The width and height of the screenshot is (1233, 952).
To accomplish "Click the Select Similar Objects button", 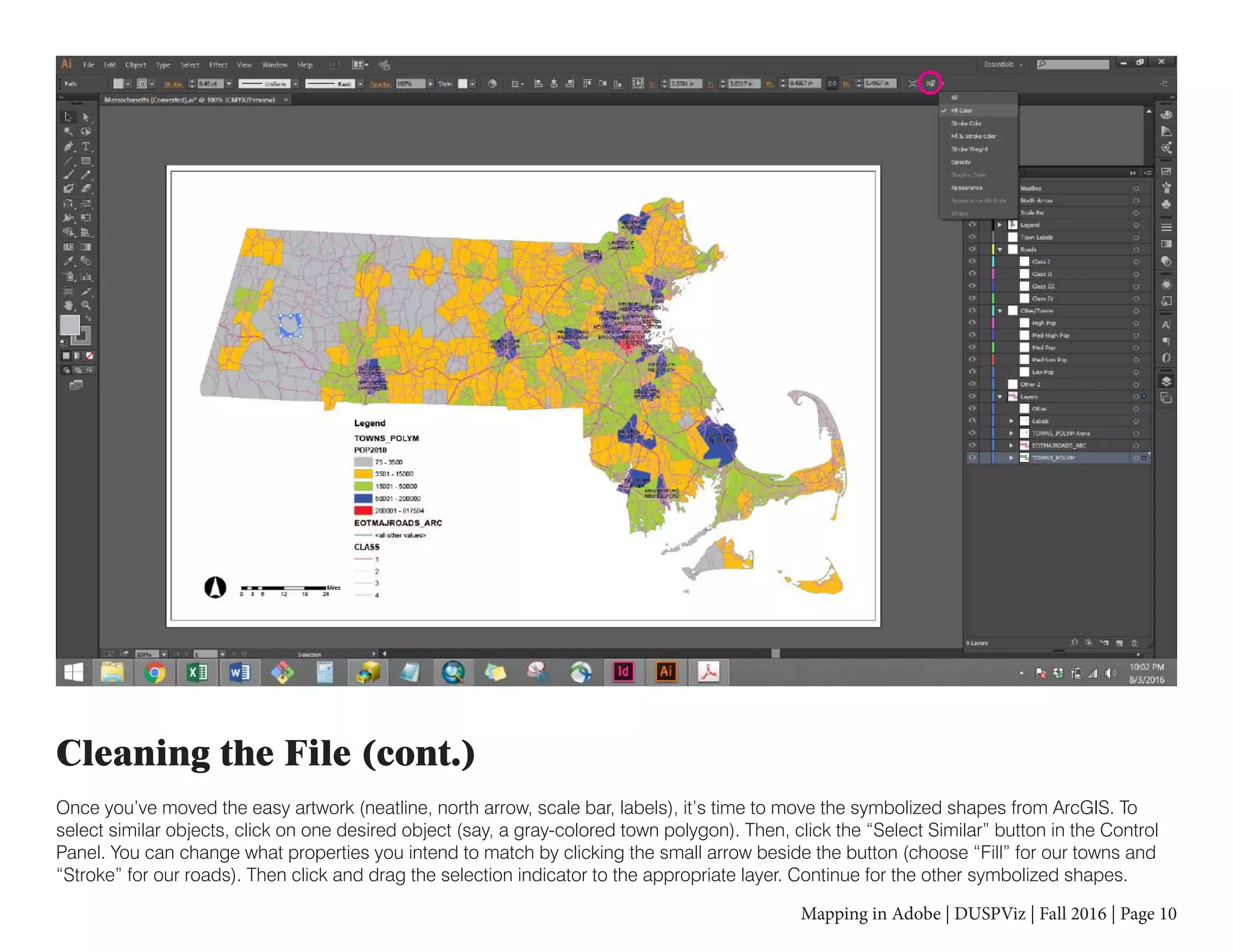I will (930, 83).
